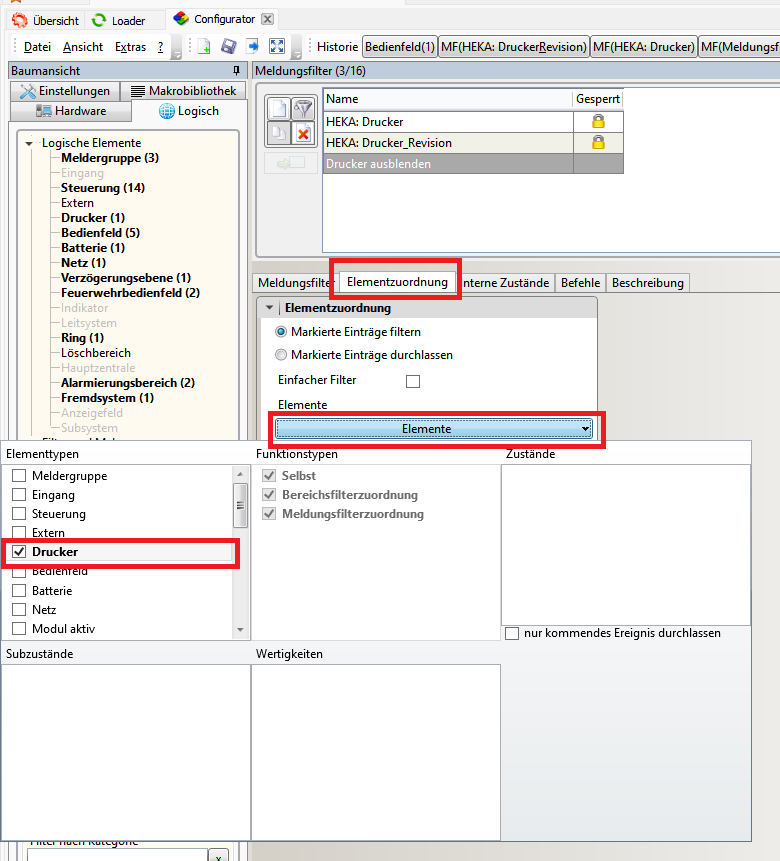Click lock icon in HEKA: Drucker row
Image resolution: width=780 pixels, height=861 pixels.
click(598, 121)
